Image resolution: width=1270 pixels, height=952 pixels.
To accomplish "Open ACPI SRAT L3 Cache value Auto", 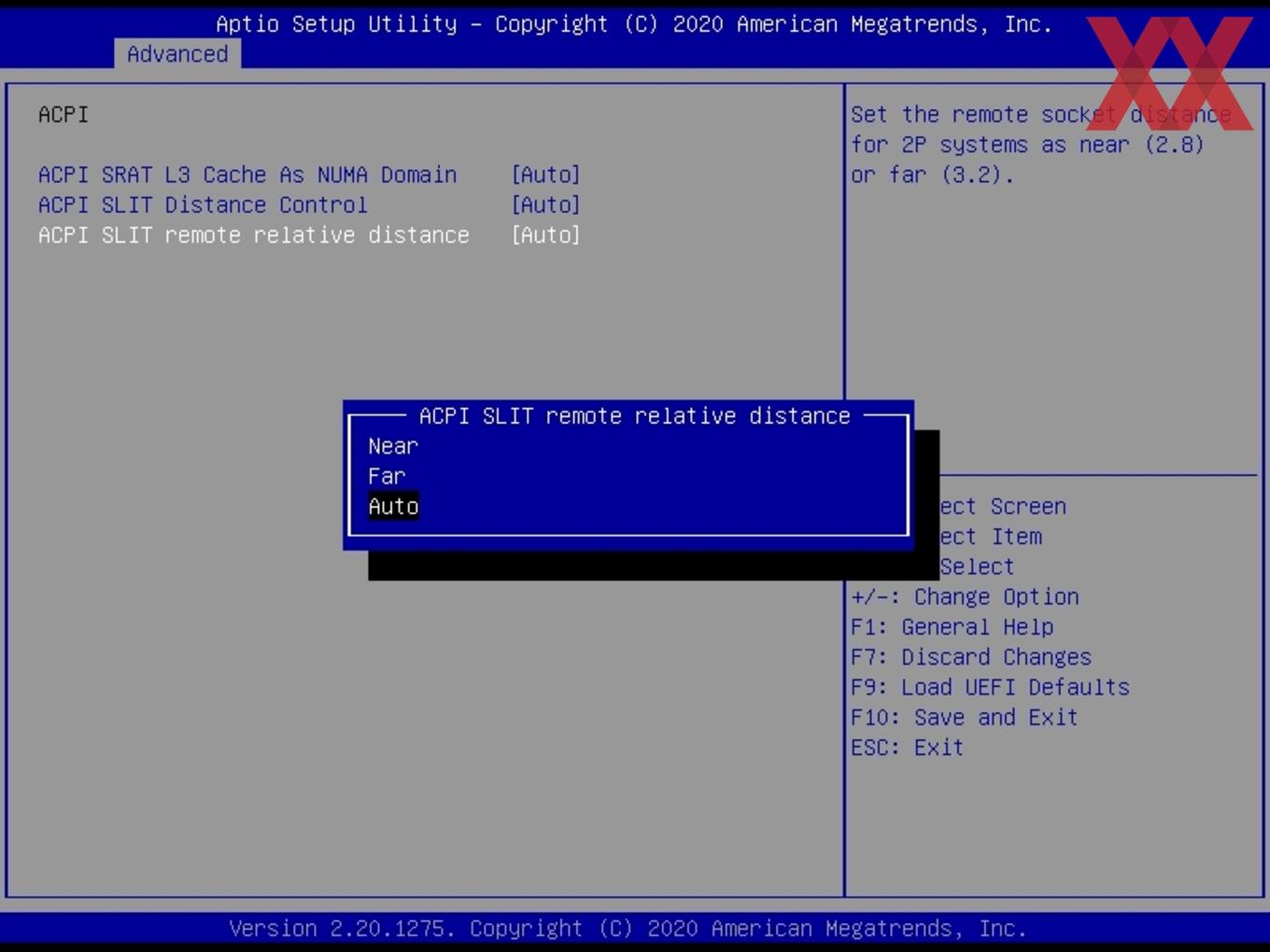I will pyautogui.click(x=545, y=175).
